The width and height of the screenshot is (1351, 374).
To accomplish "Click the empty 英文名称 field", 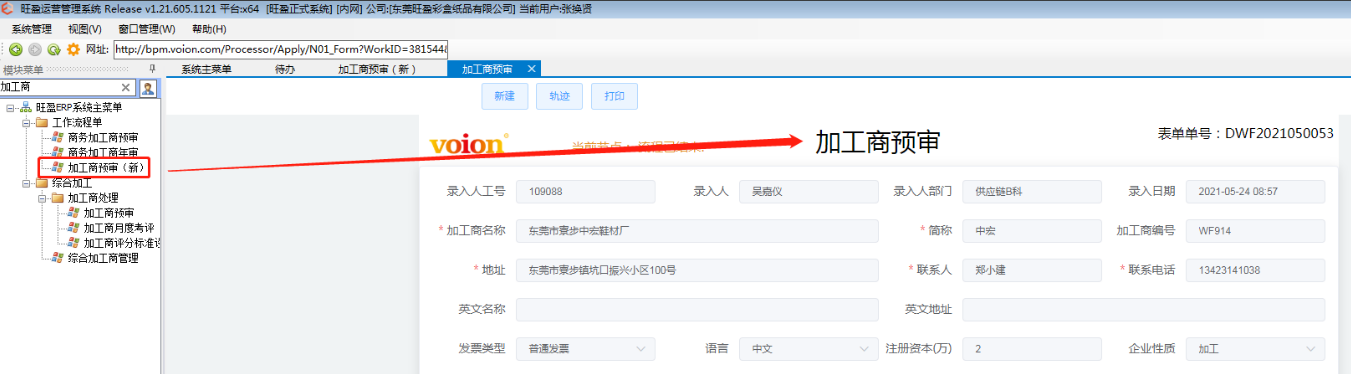I will click(697, 310).
